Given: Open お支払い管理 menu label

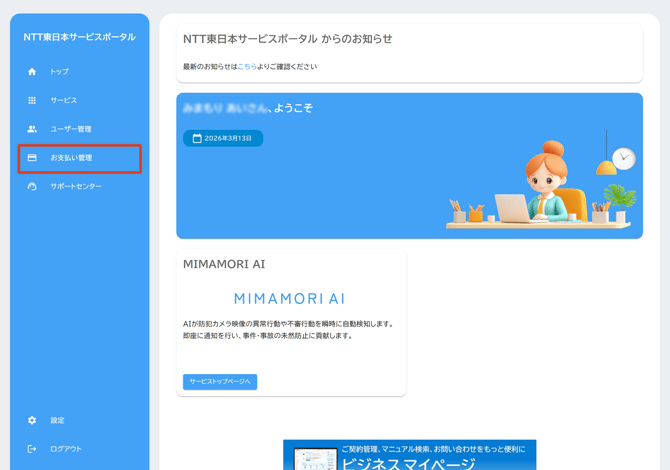Looking at the screenshot, I should point(72,158).
